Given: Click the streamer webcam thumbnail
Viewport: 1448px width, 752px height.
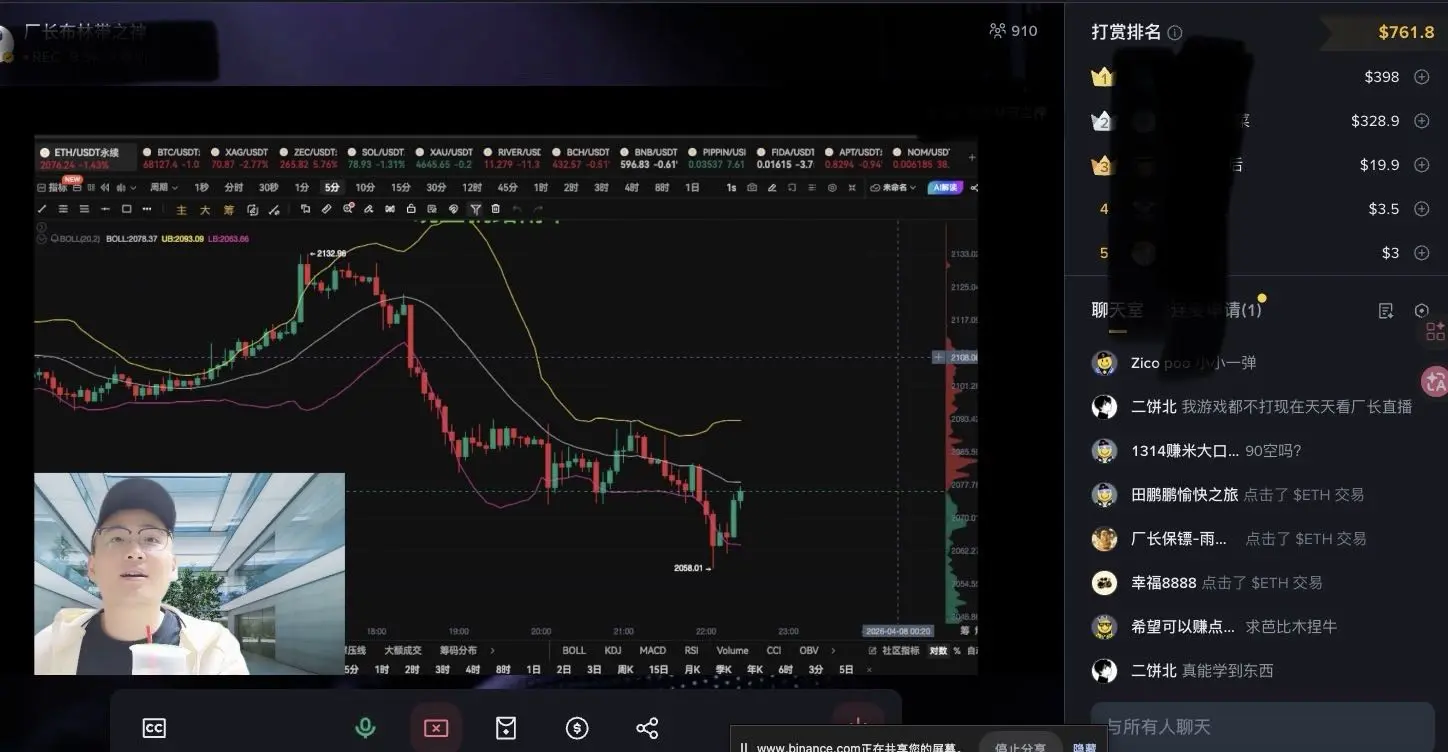Looking at the screenshot, I should pyautogui.click(x=189, y=574).
